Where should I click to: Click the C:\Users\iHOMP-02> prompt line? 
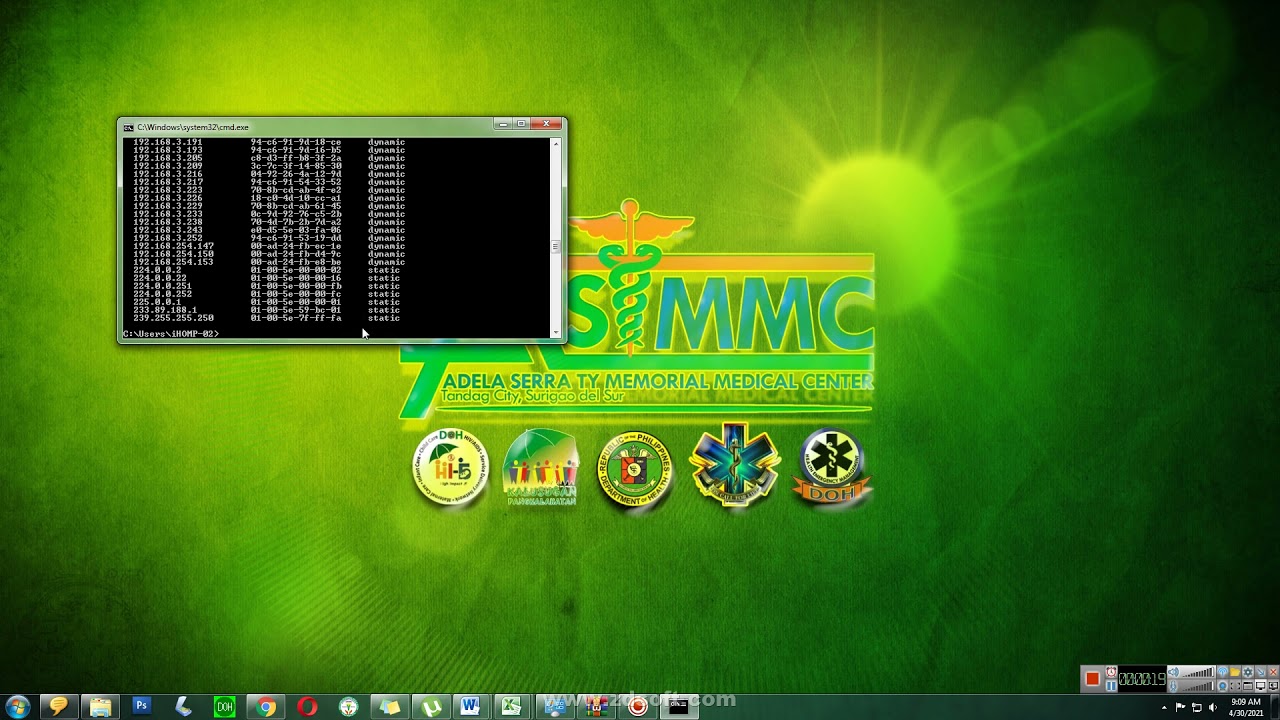click(171, 333)
